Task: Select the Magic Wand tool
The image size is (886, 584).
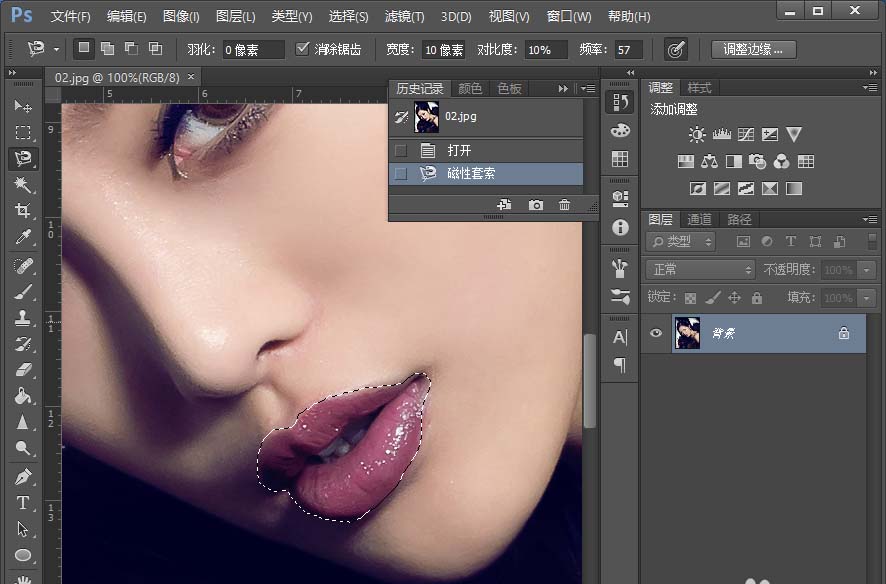Action: coord(23,185)
